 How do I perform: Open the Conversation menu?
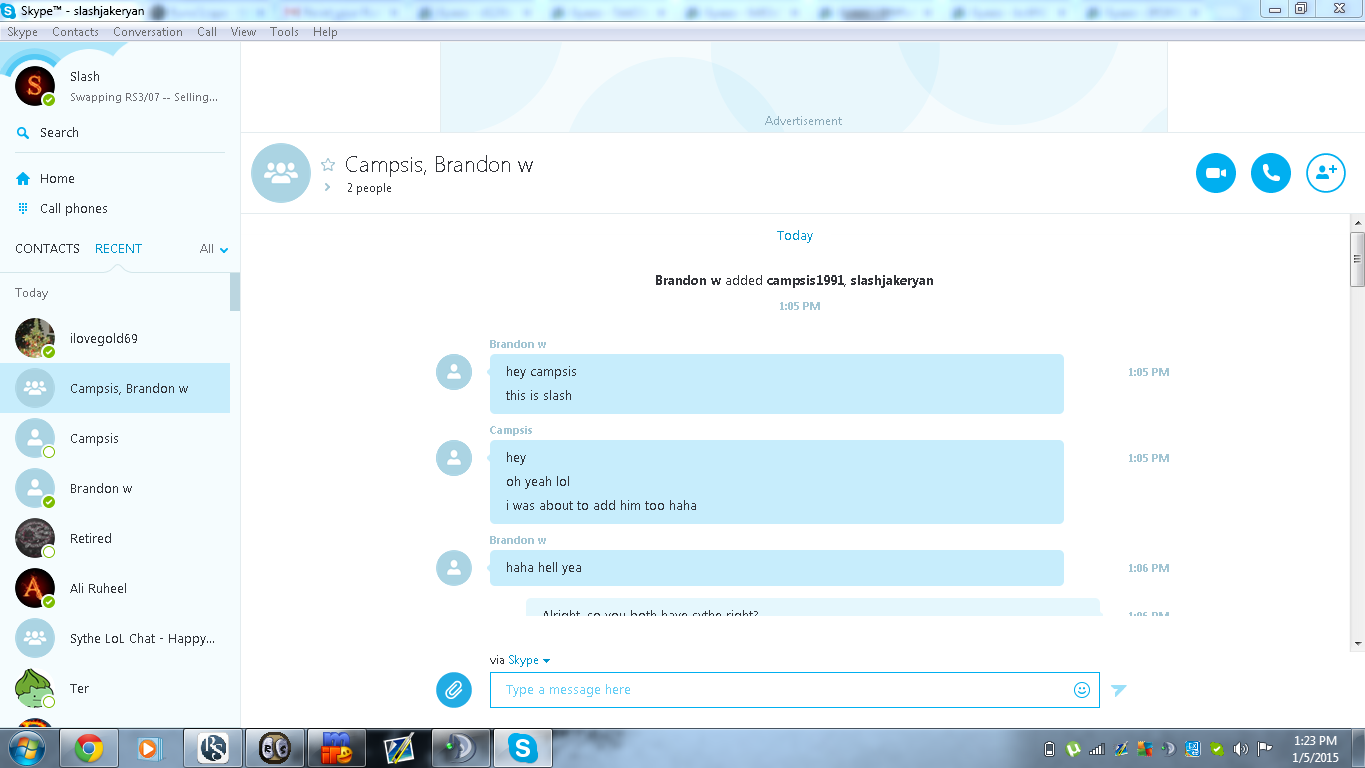click(148, 32)
